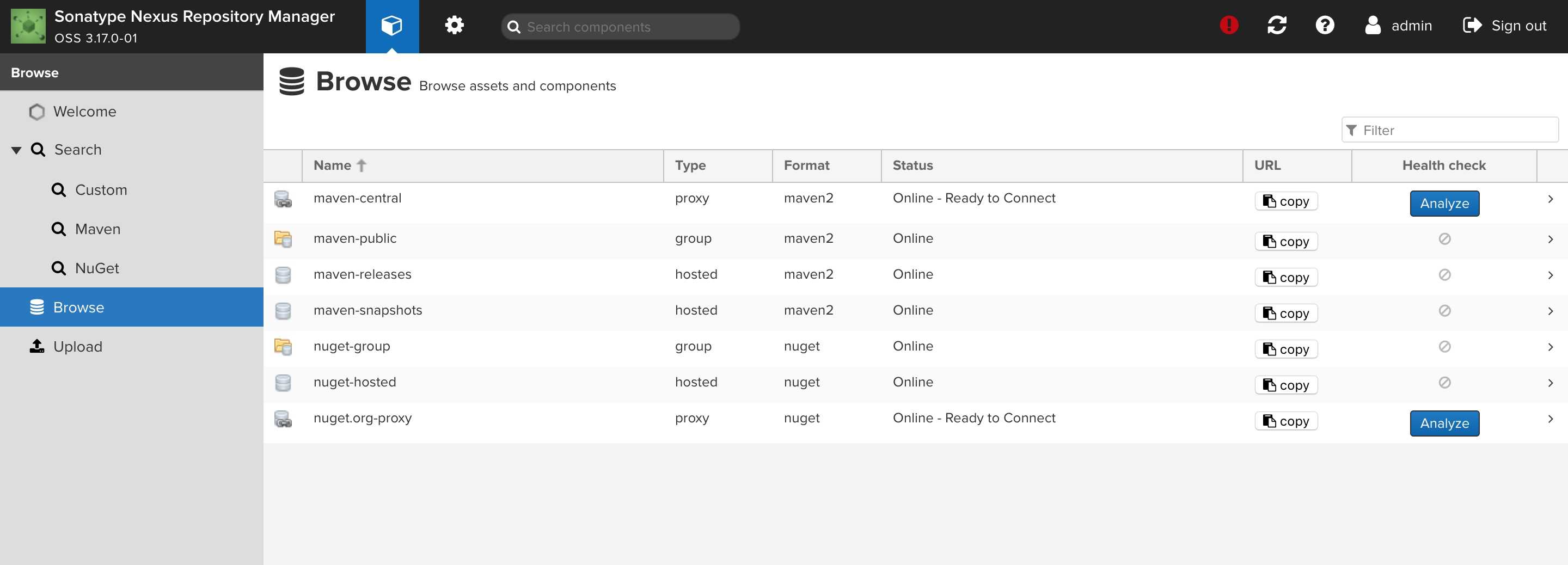Expand maven-central row chevron
This screenshot has width=1568, height=565.
(x=1551, y=199)
